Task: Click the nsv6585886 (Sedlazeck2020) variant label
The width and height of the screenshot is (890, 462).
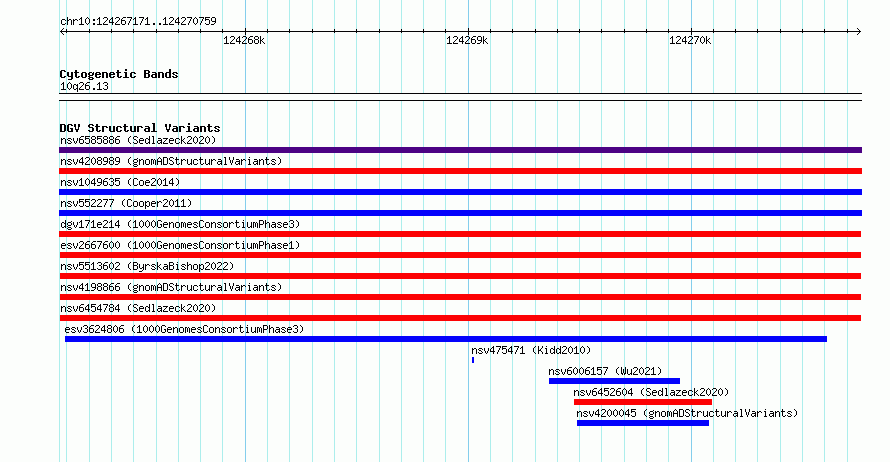Action: tap(138, 140)
